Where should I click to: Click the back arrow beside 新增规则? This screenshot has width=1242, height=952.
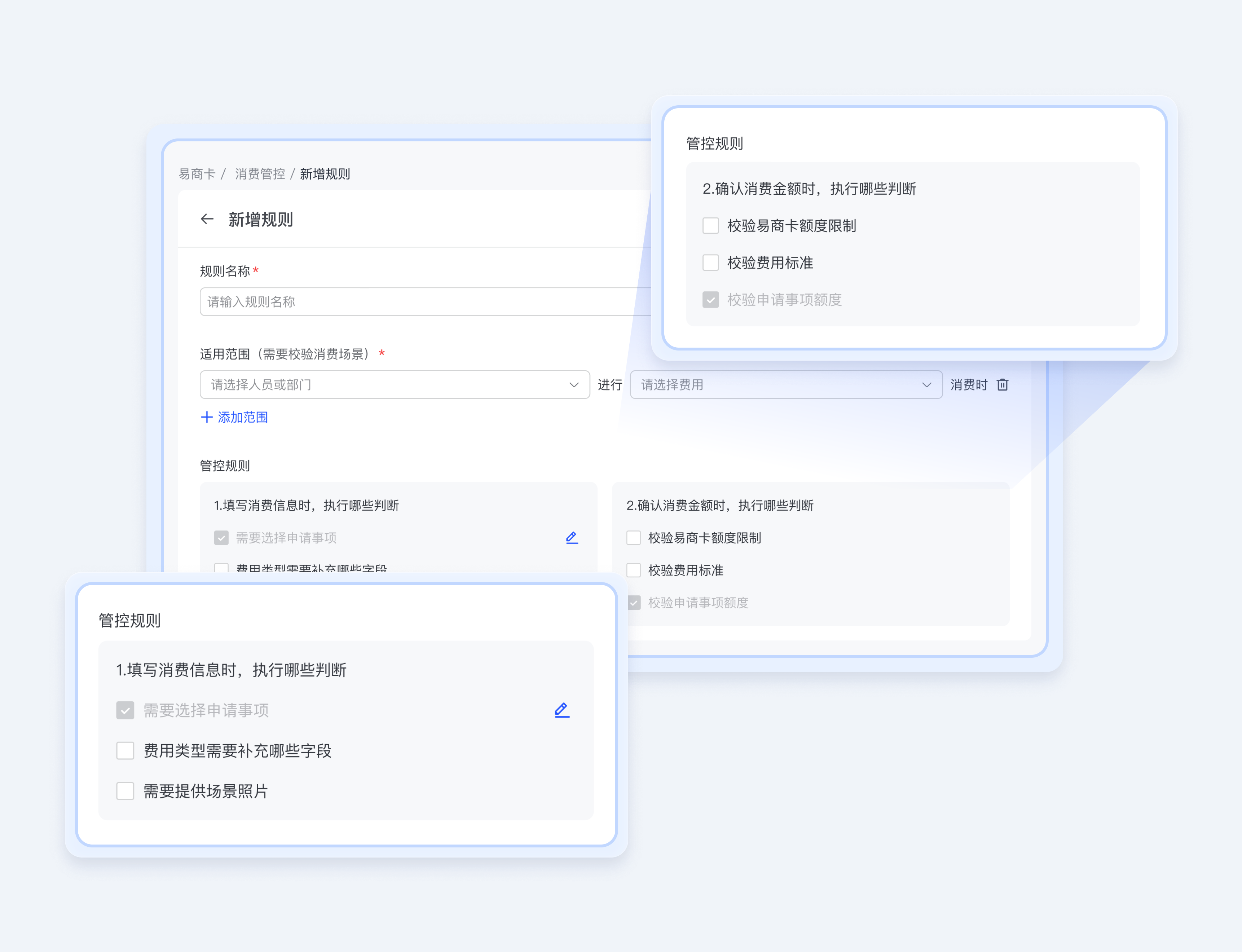(x=207, y=219)
